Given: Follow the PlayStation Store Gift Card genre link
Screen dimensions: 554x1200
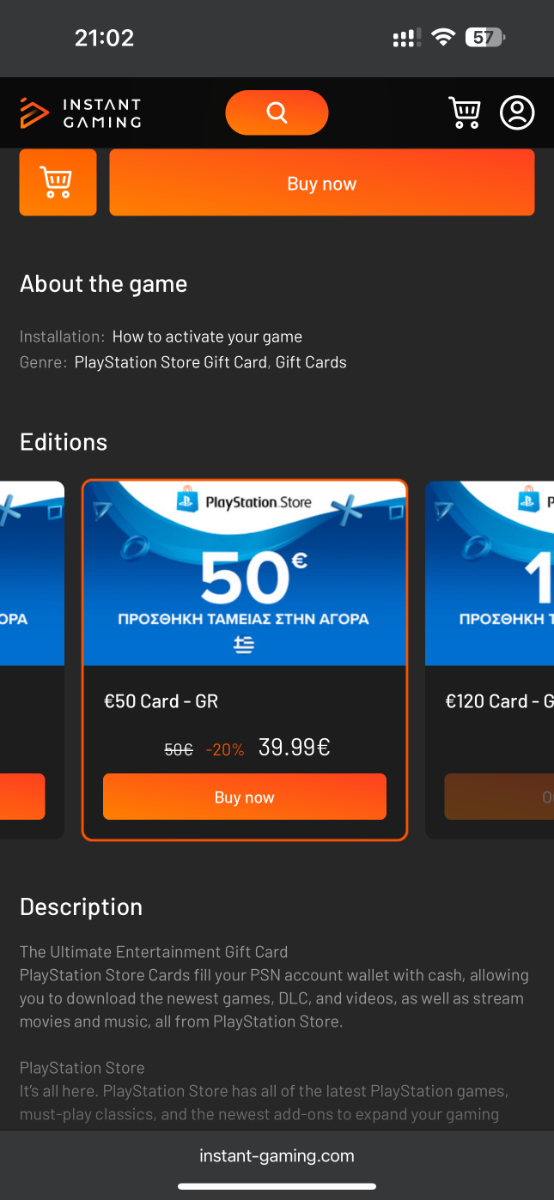Looking at the screenshot, I should (x=171, y=363).
